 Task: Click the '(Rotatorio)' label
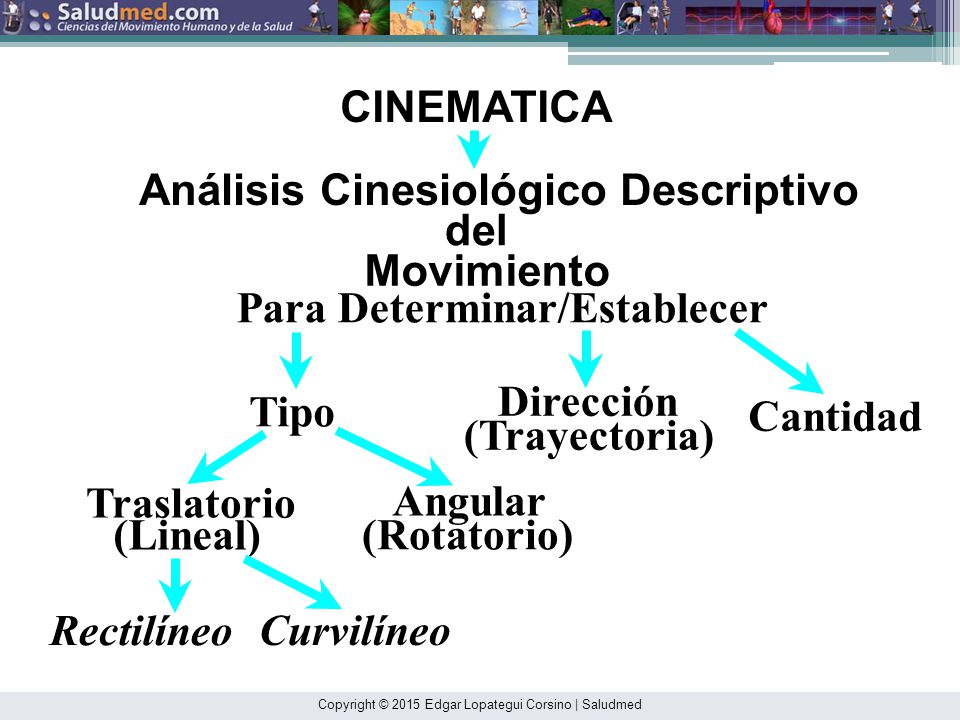coord(468,536)
